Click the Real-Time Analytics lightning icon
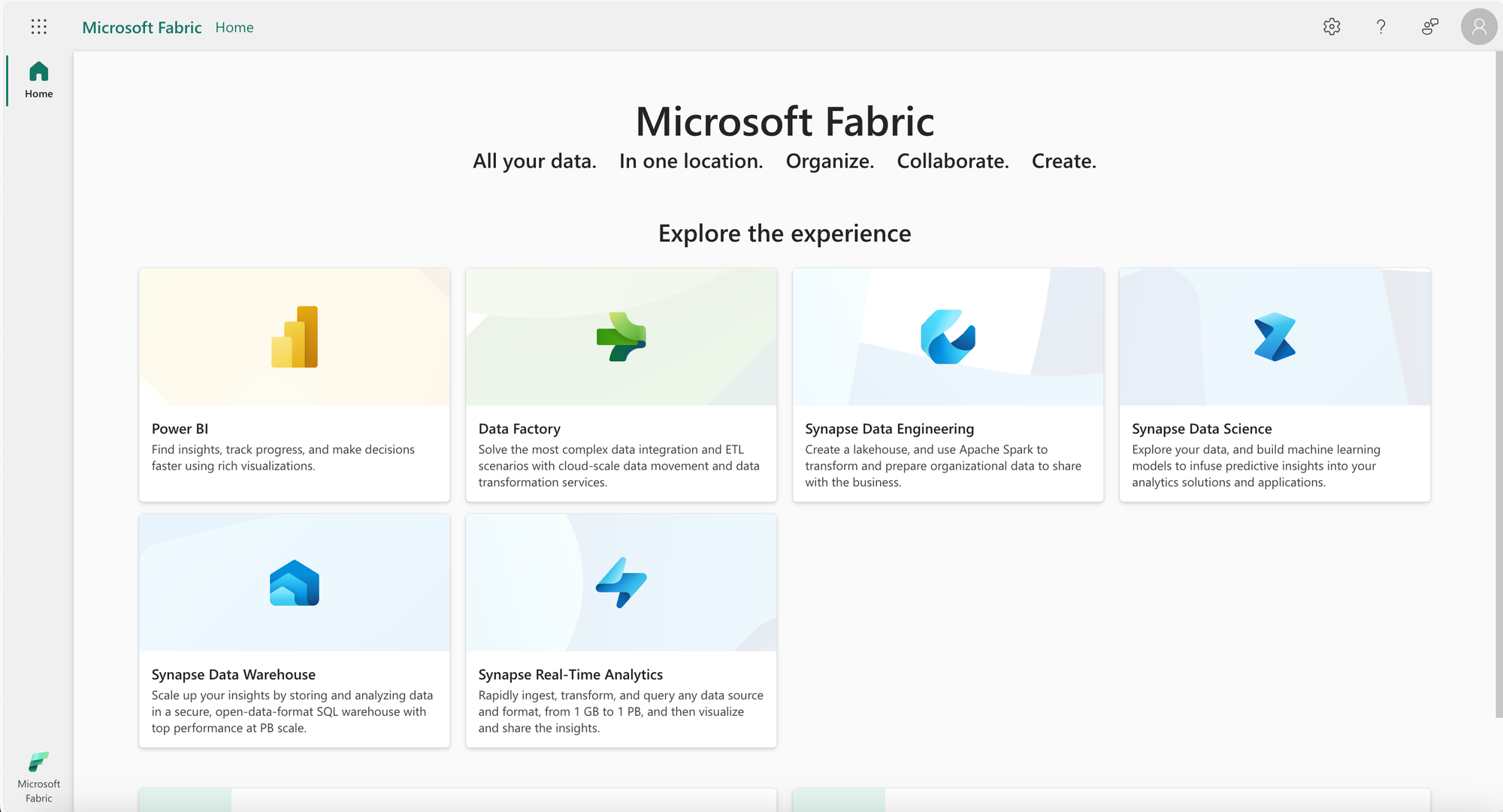 coord(621,583)
